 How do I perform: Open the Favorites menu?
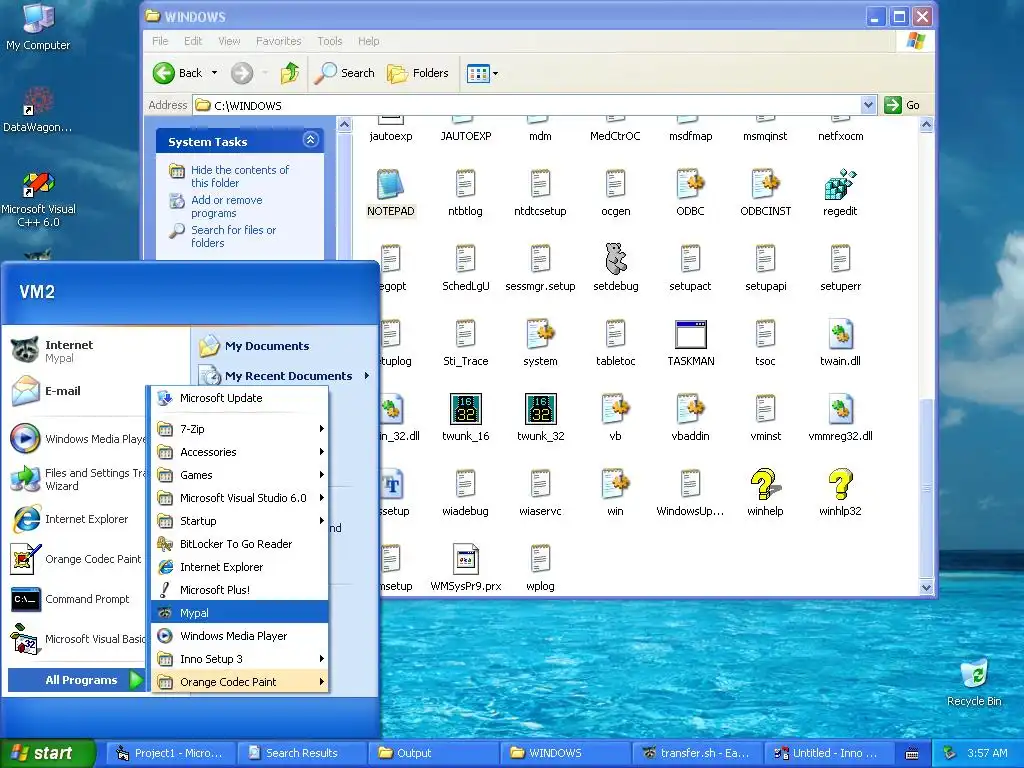(x=279, y=41)
